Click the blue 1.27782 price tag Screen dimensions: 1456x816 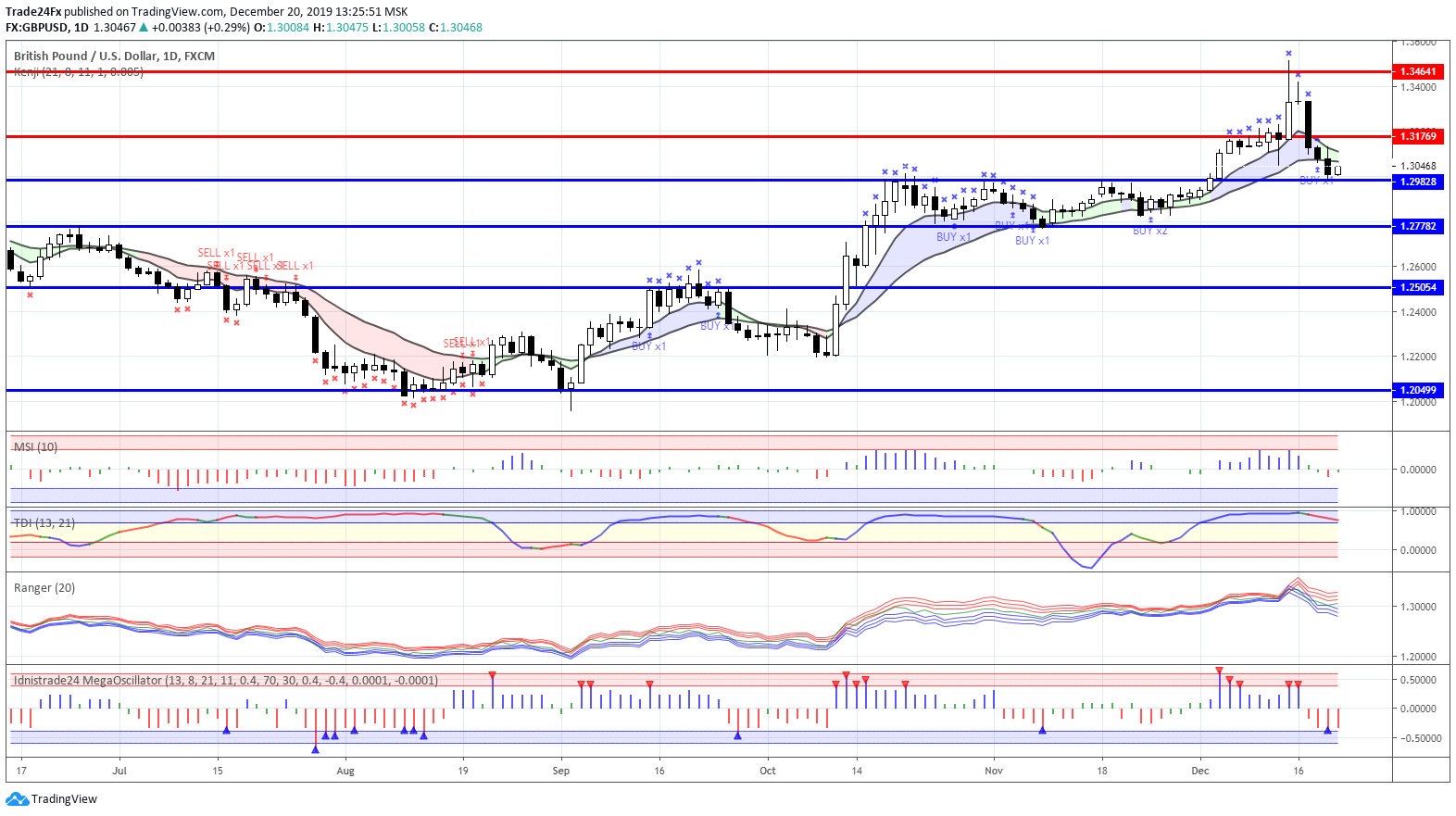pyautogui.click(x=1418, y=226)
